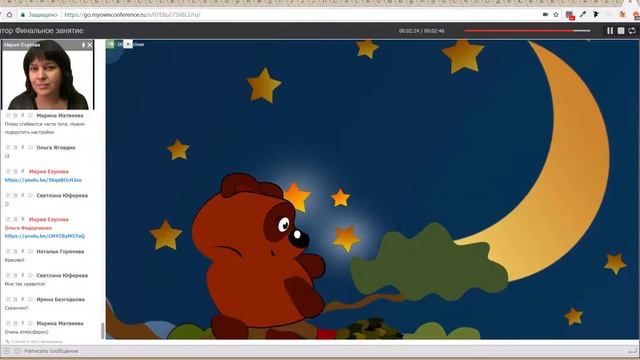Viewport: 640px width, 360px height.
Task: Click the chat message 'Красиво!'
Action: pos(15,260)
